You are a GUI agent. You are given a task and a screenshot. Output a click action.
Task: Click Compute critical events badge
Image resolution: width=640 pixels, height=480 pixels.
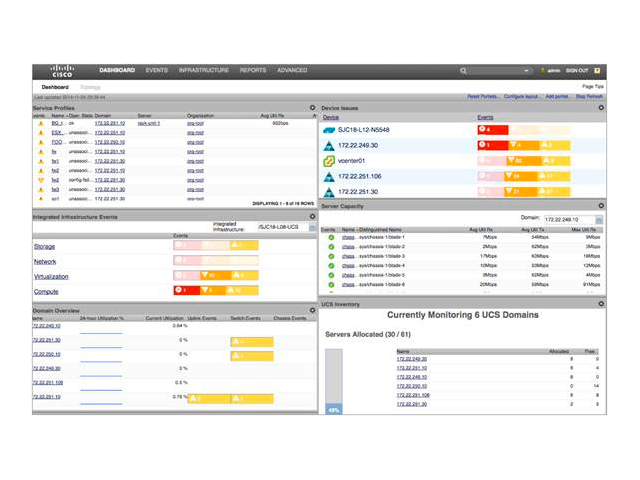coord(187,290)
